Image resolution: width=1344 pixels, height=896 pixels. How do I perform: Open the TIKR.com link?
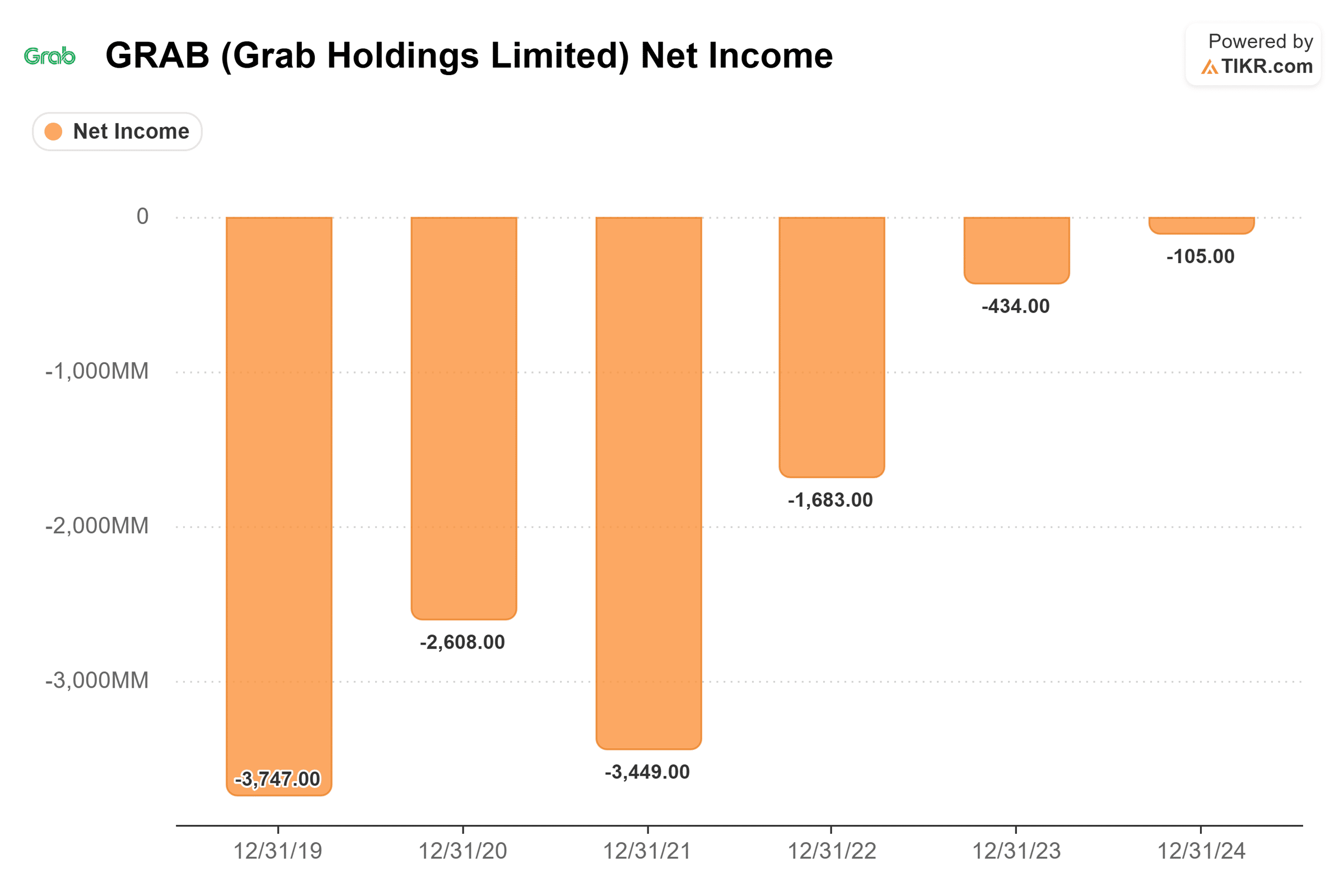pyautogui.click(x=1267, y=67)
